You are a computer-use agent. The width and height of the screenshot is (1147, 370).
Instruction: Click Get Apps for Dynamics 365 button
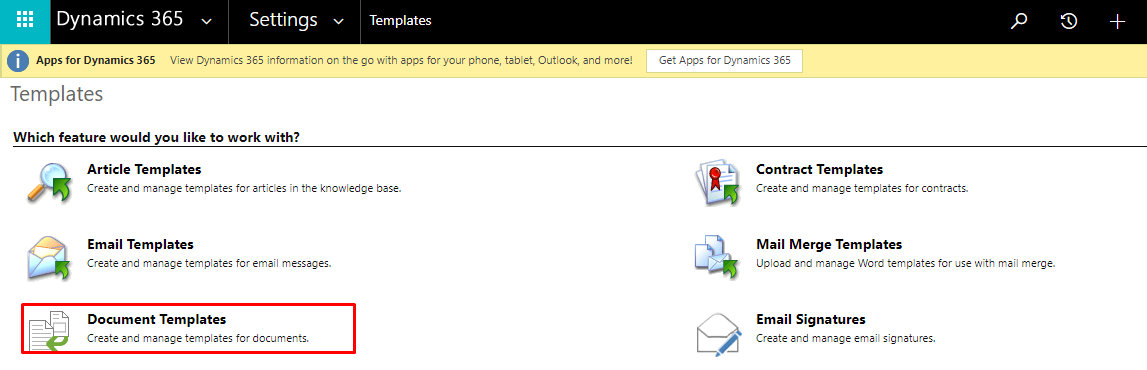point(724,61)
